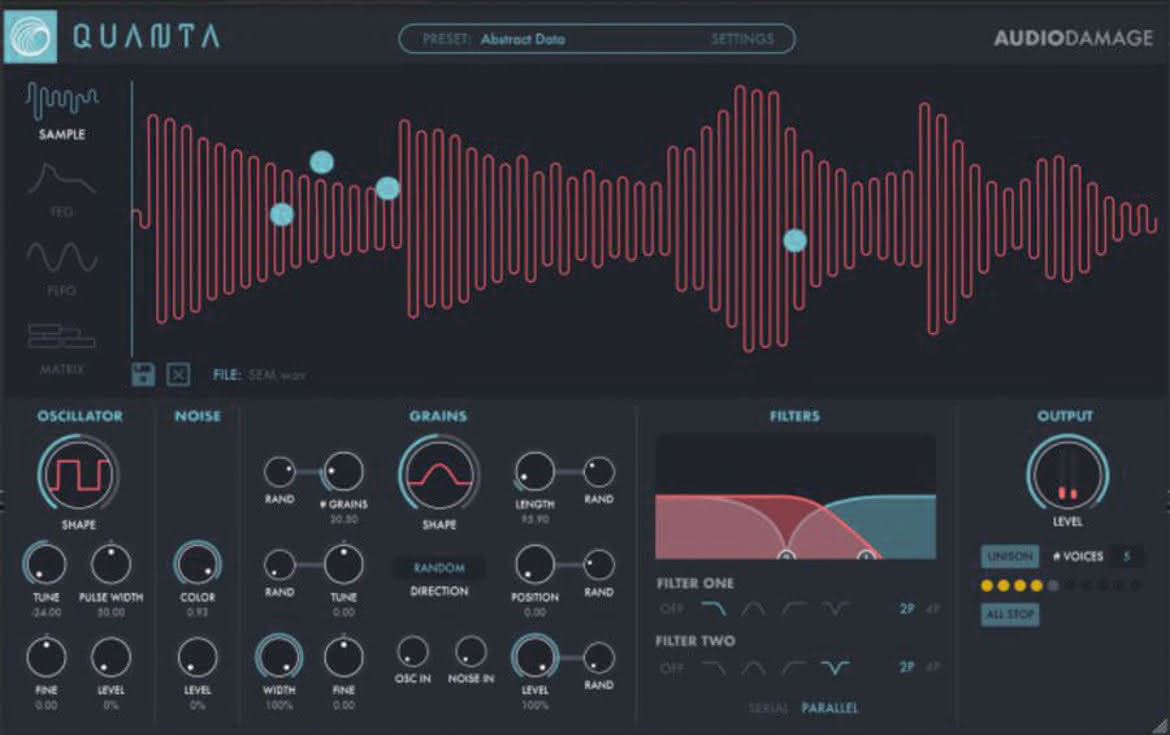Click the Quanta spiral logo icon
1170x735 pixels.
coord(31,37)
